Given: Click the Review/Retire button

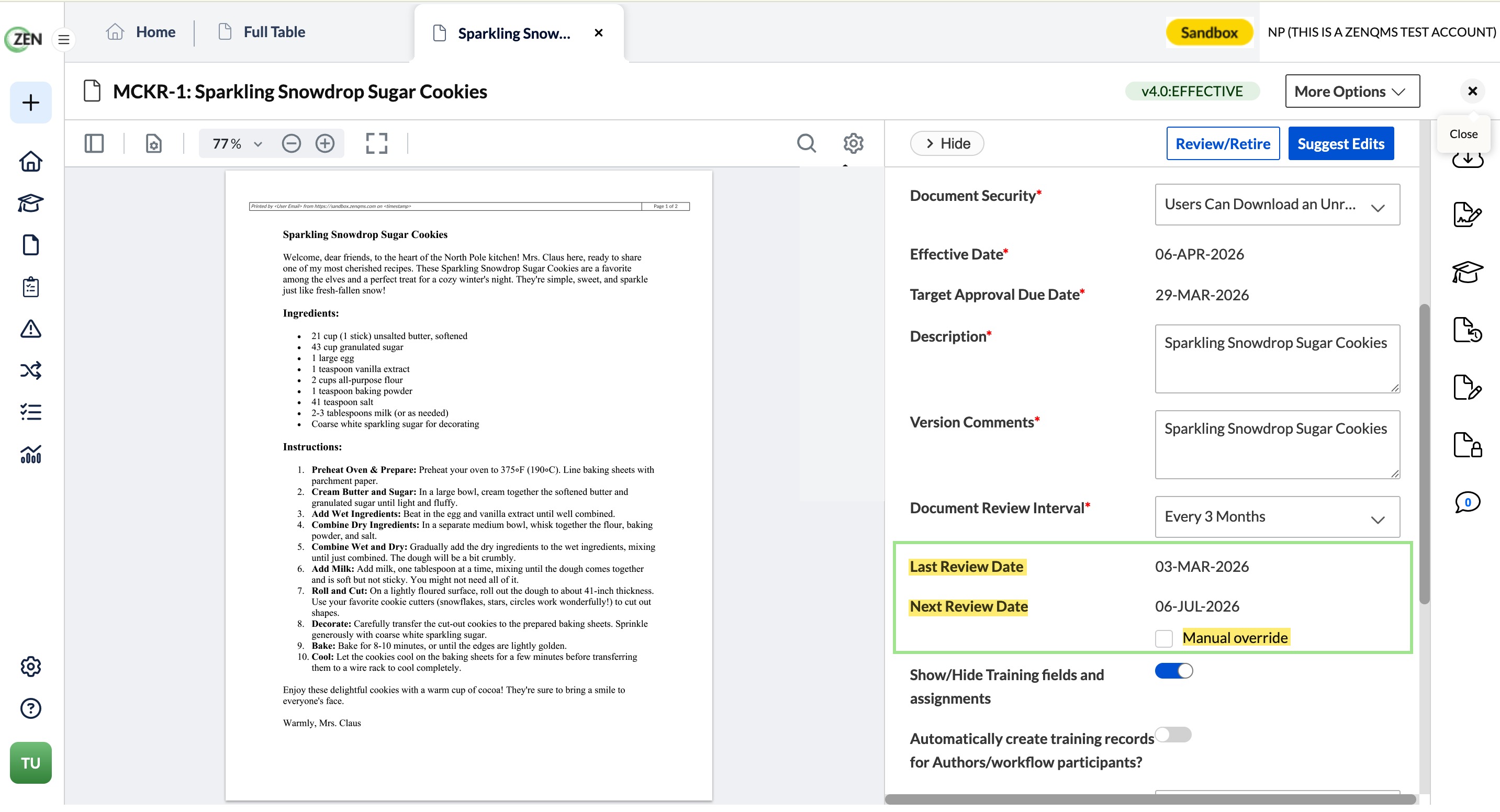Looking at the screenshot, I should pyautogui.click(x=1223, y=143).
